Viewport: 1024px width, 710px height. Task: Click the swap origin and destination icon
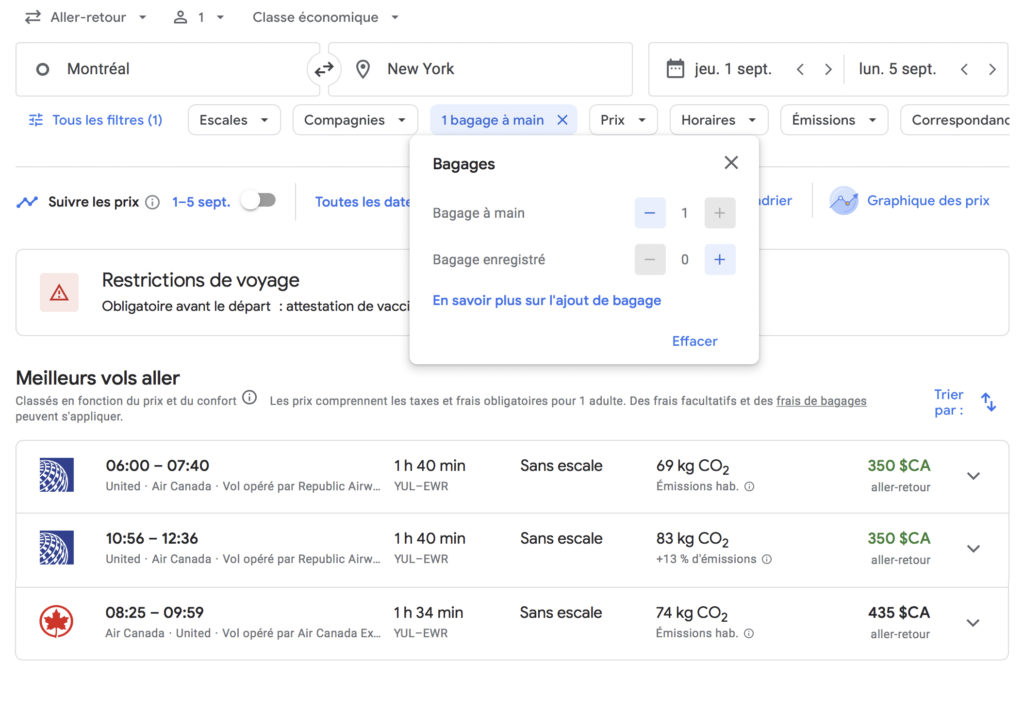[324, 69]
